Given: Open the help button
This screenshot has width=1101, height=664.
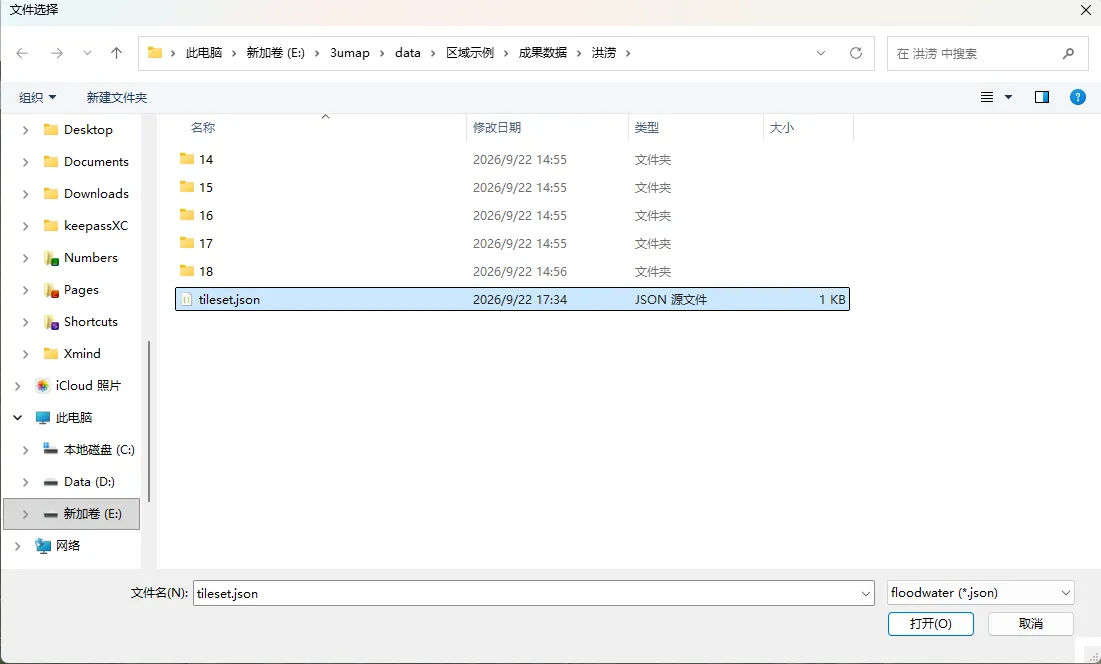Looking at the screenshot, I should coord(1078,97).
